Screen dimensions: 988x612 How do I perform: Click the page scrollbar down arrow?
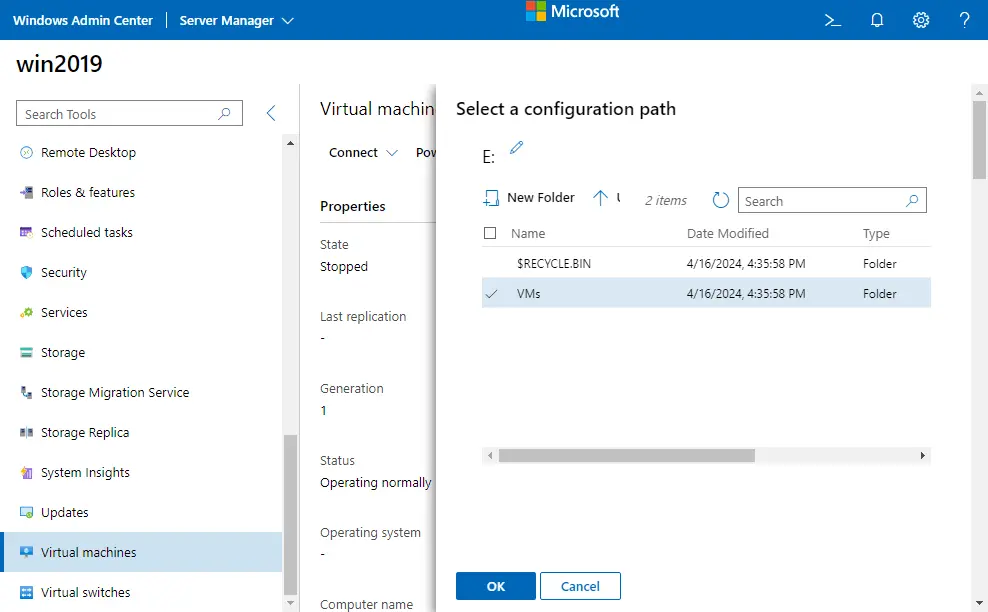coord(979,603)
